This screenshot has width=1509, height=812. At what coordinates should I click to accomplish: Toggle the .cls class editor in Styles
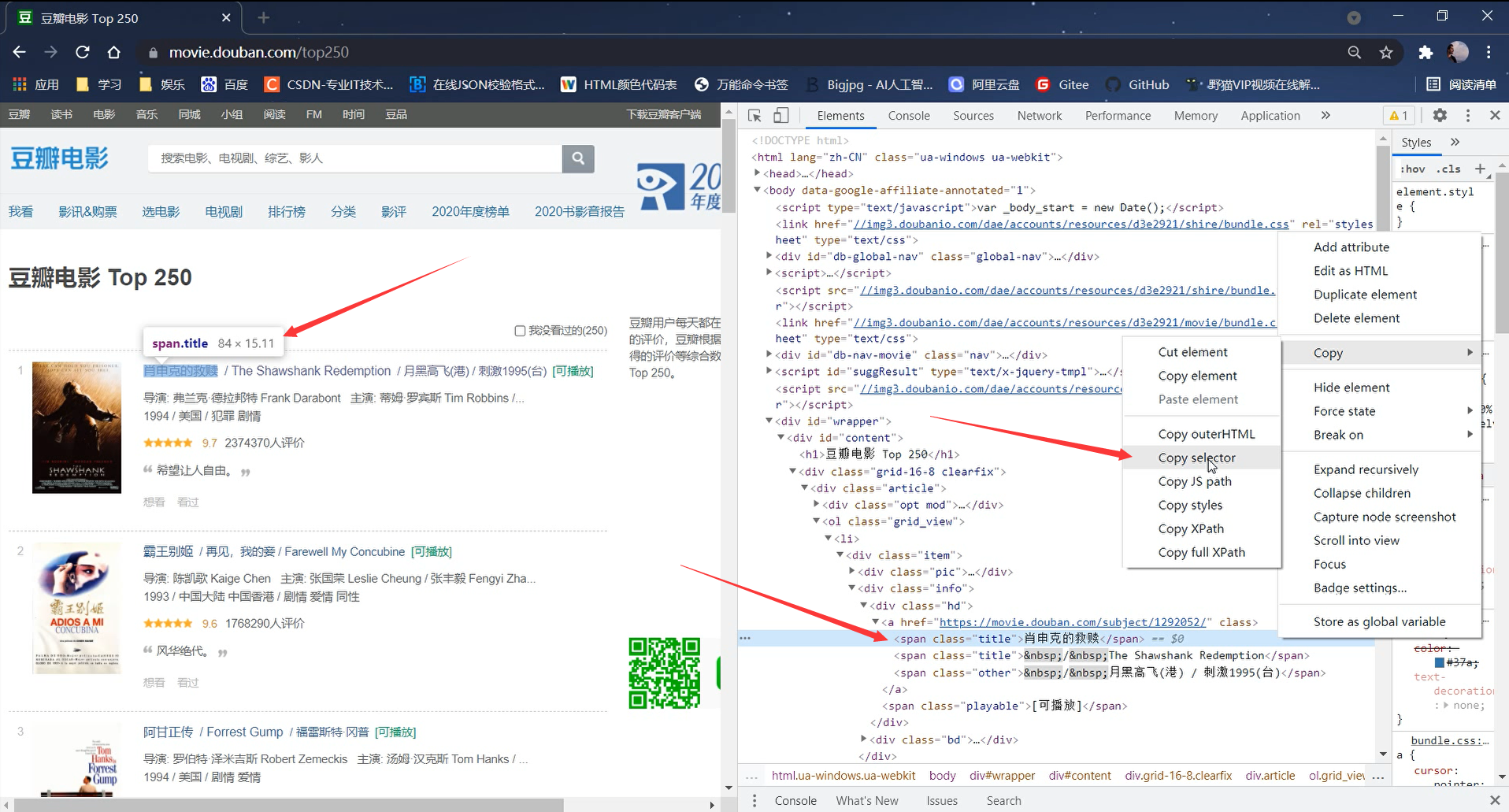(x=1448, y=169)
